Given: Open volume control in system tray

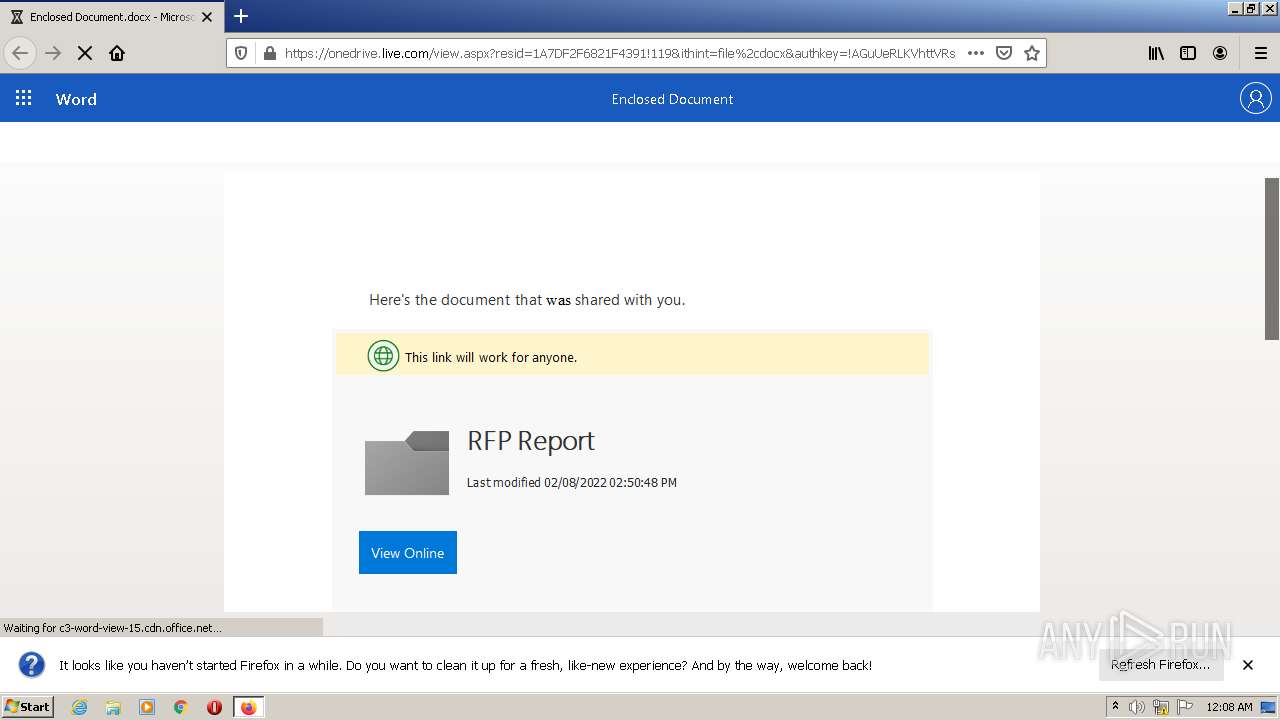Looking at the screenshot, I should [1136, 707].
